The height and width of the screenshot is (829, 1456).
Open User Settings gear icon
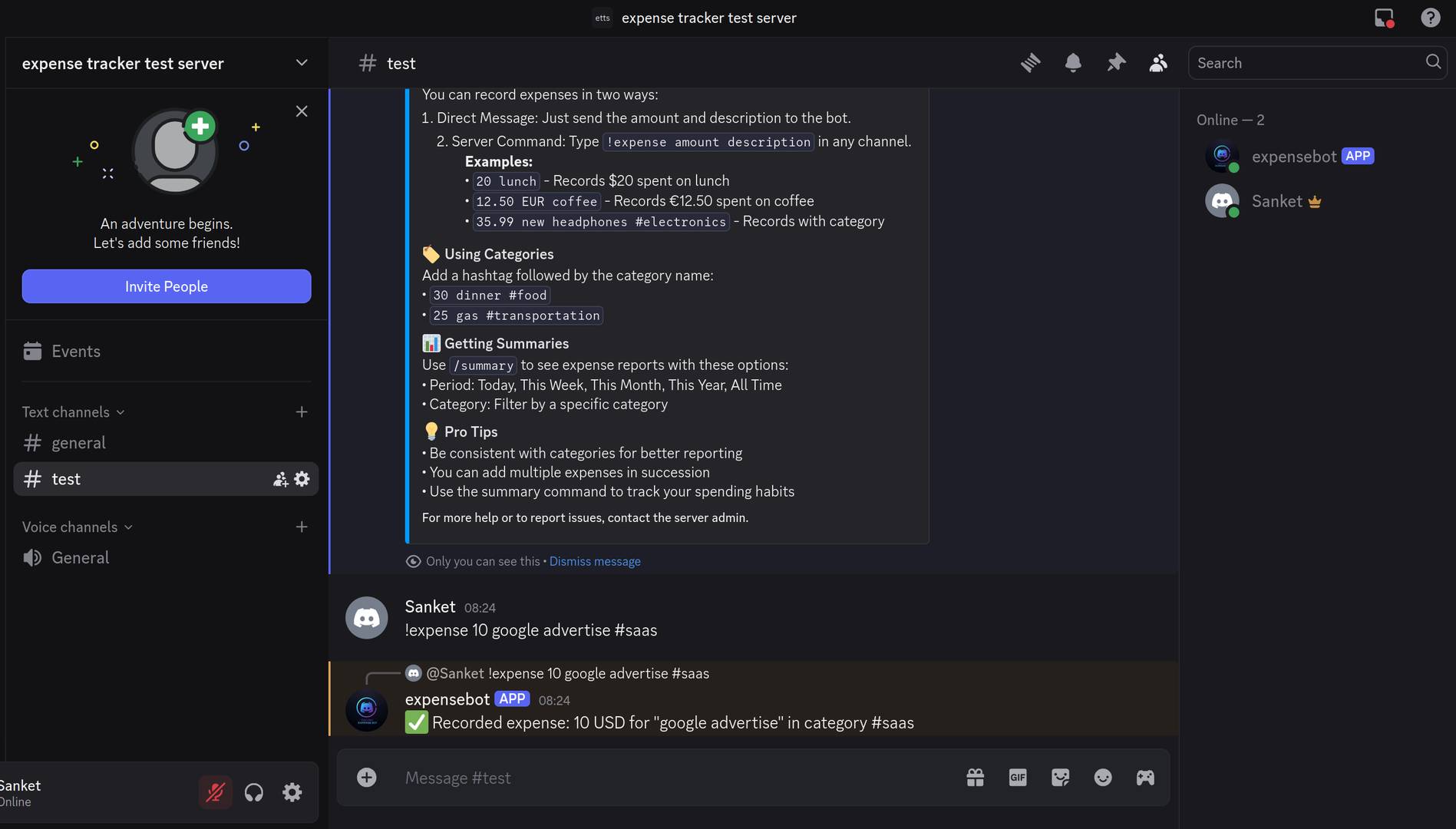(292, 792)
